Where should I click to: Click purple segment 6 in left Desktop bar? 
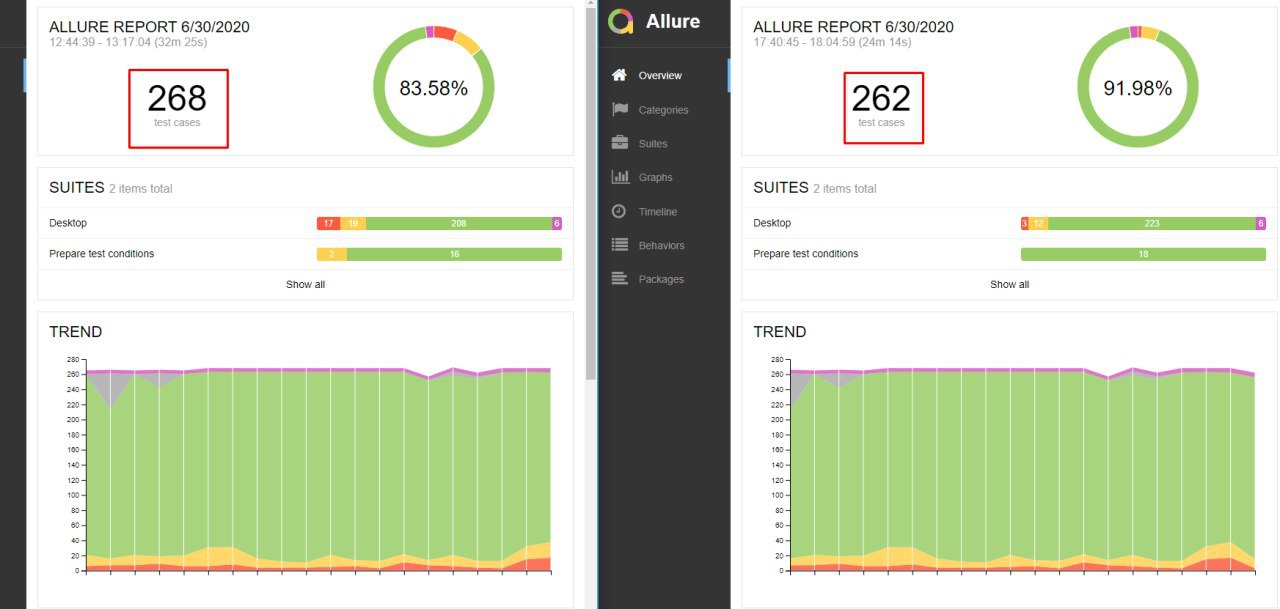[x=557, y=223]
